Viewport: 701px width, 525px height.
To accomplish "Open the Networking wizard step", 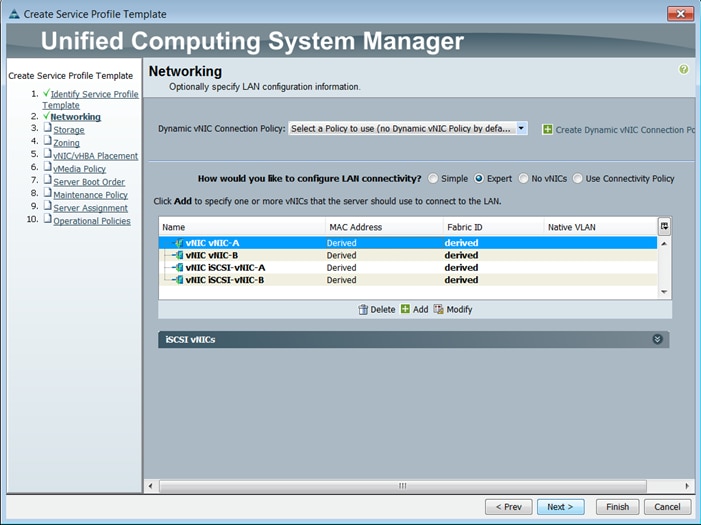I will click(76, 117).
